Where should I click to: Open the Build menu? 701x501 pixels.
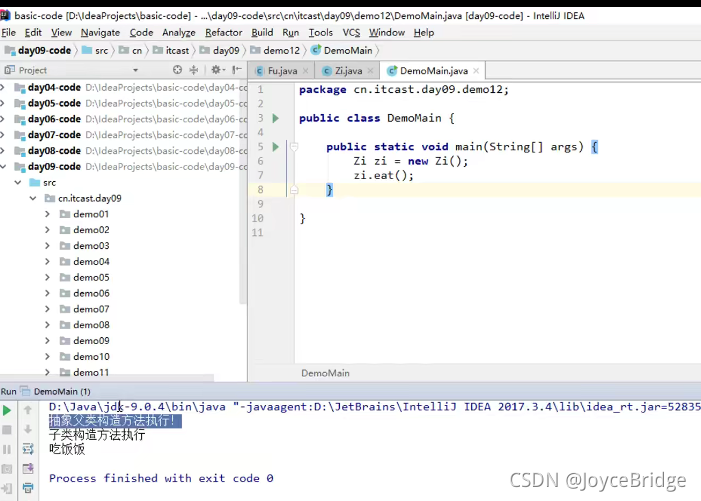(x=262, y=33)
